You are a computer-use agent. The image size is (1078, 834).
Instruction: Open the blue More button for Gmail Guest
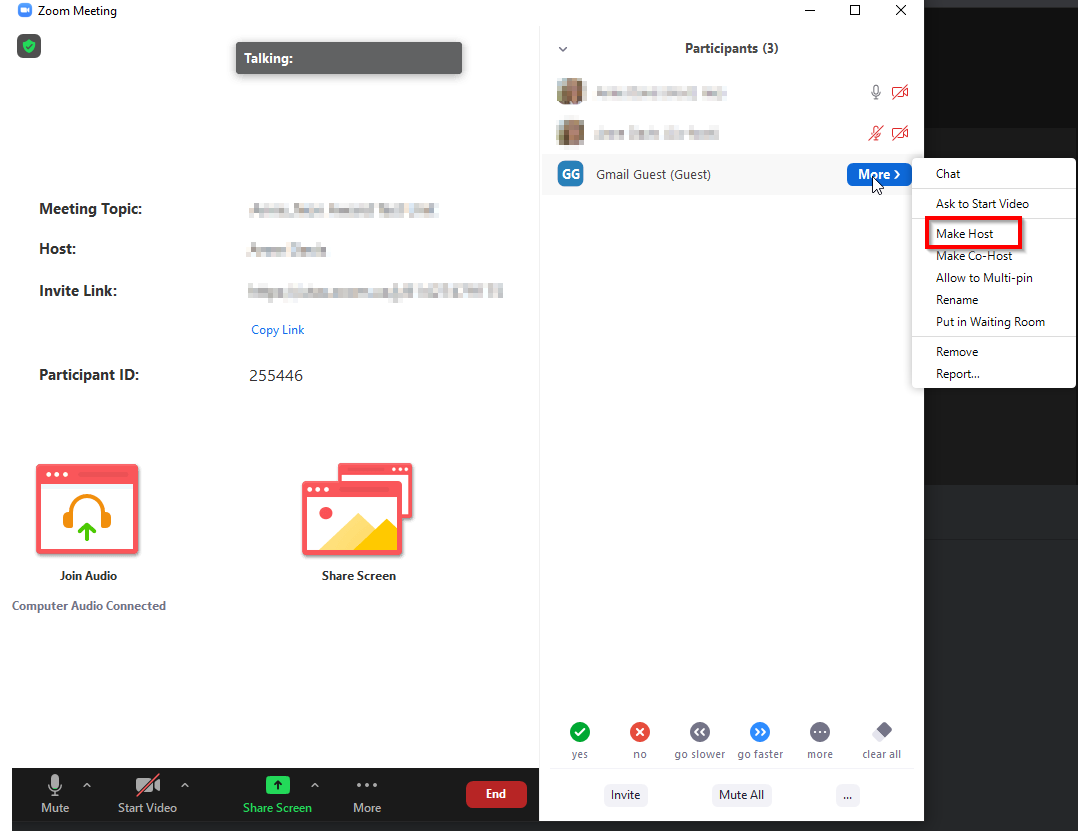(x=879, y=175)
